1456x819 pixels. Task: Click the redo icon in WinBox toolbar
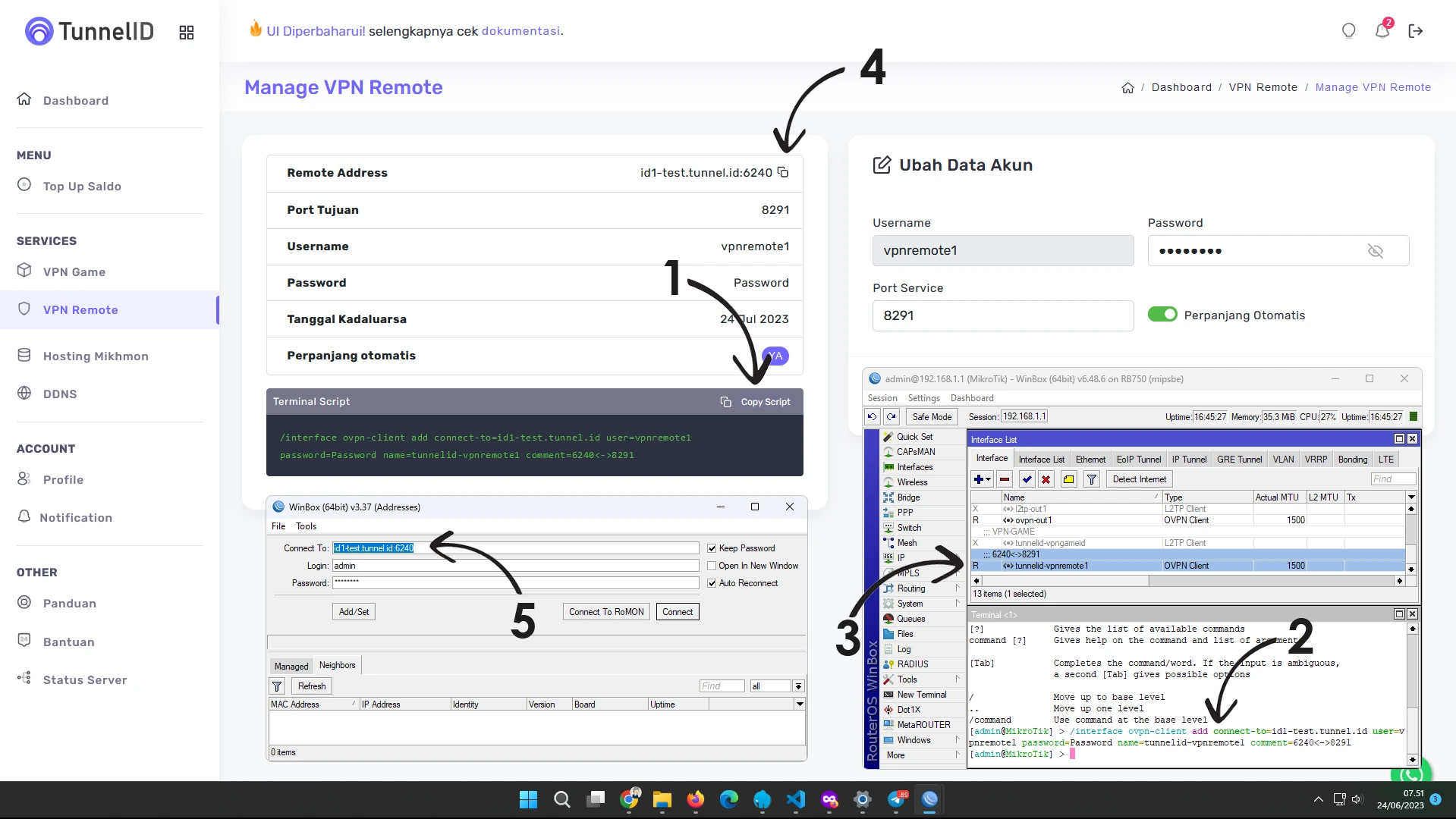tap(892, 416)
